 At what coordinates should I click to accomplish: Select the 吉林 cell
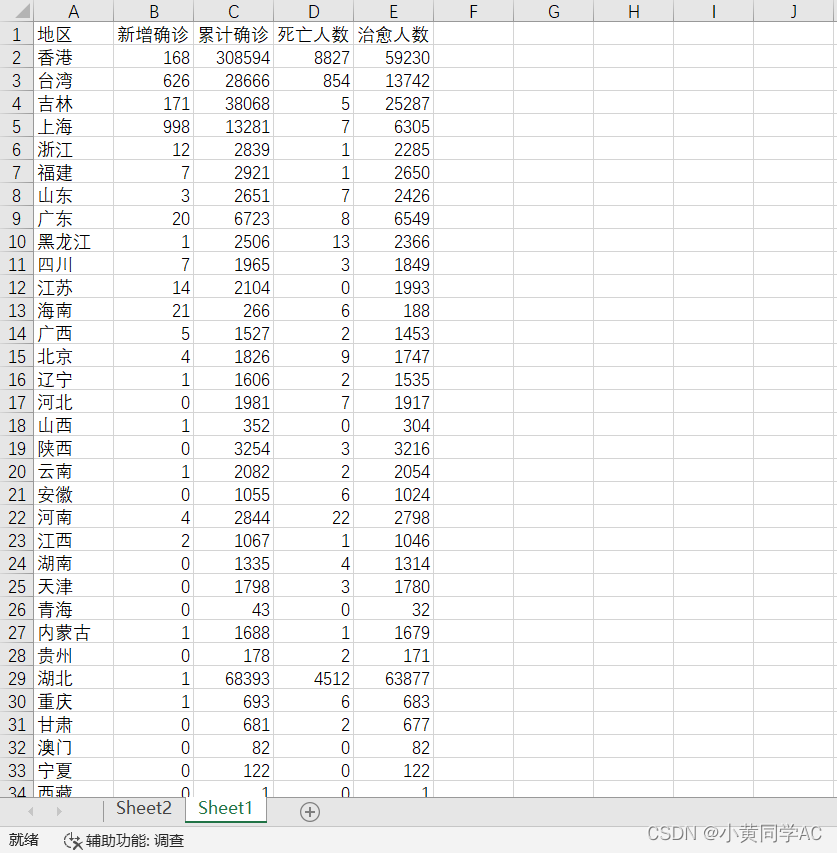tap(73, 103)
